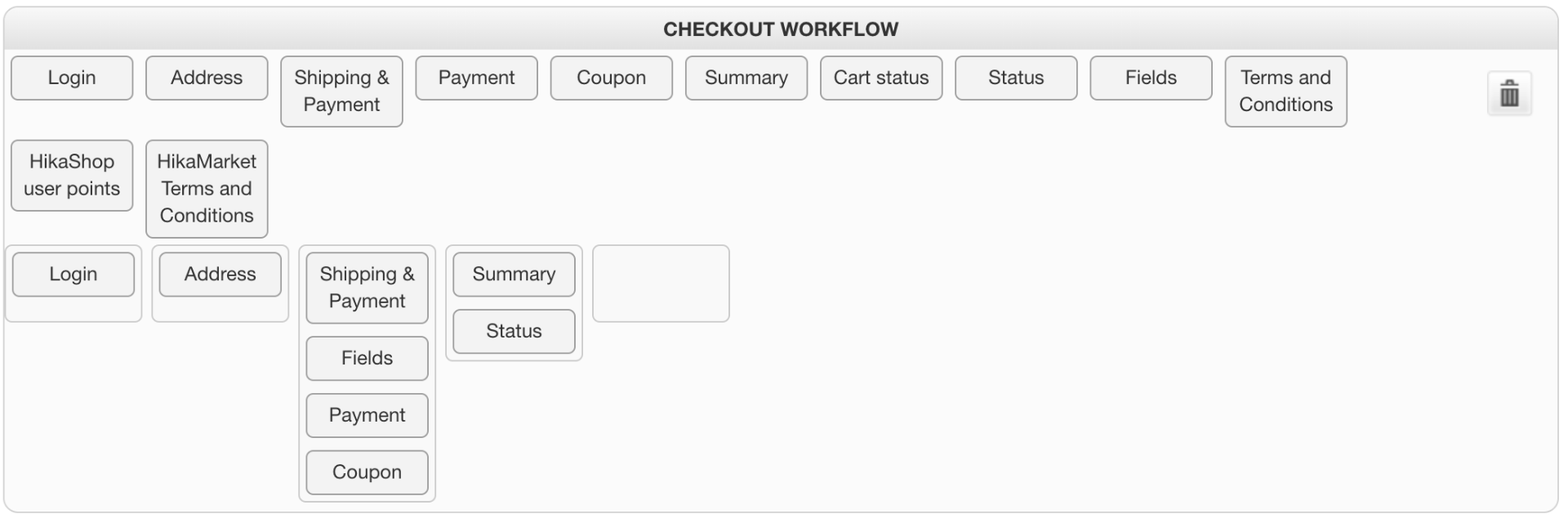This screenshot has width=1568, height=523.
Task: Click the available Address block in top row
Action: [x=207, y=78]
